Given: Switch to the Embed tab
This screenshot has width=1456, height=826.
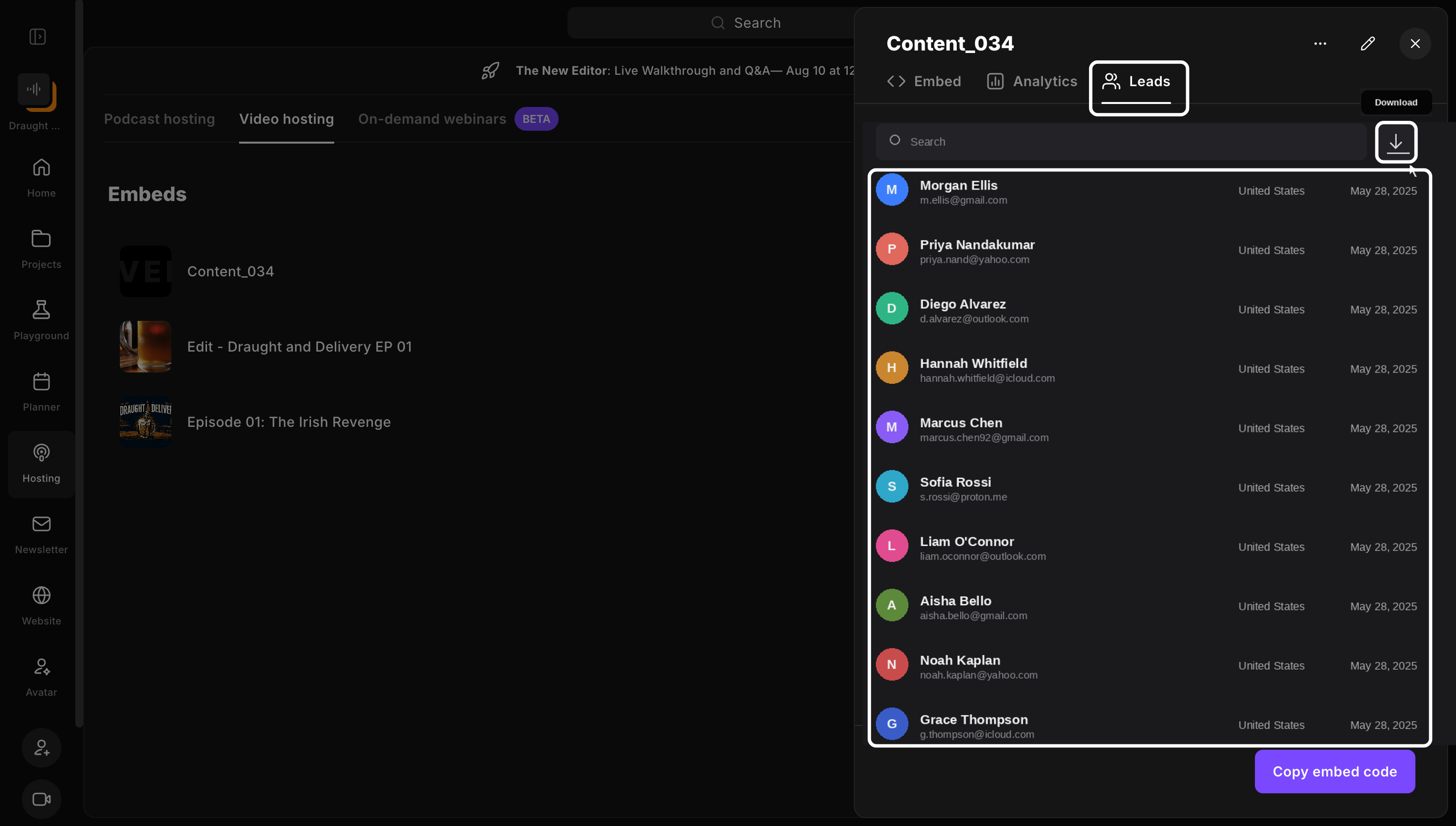Looking at the screenshot, I should pyautogui.click(x=924, y=82).
